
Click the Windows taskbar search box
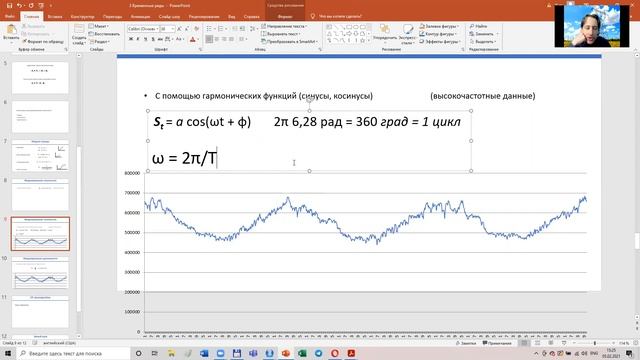73,353
